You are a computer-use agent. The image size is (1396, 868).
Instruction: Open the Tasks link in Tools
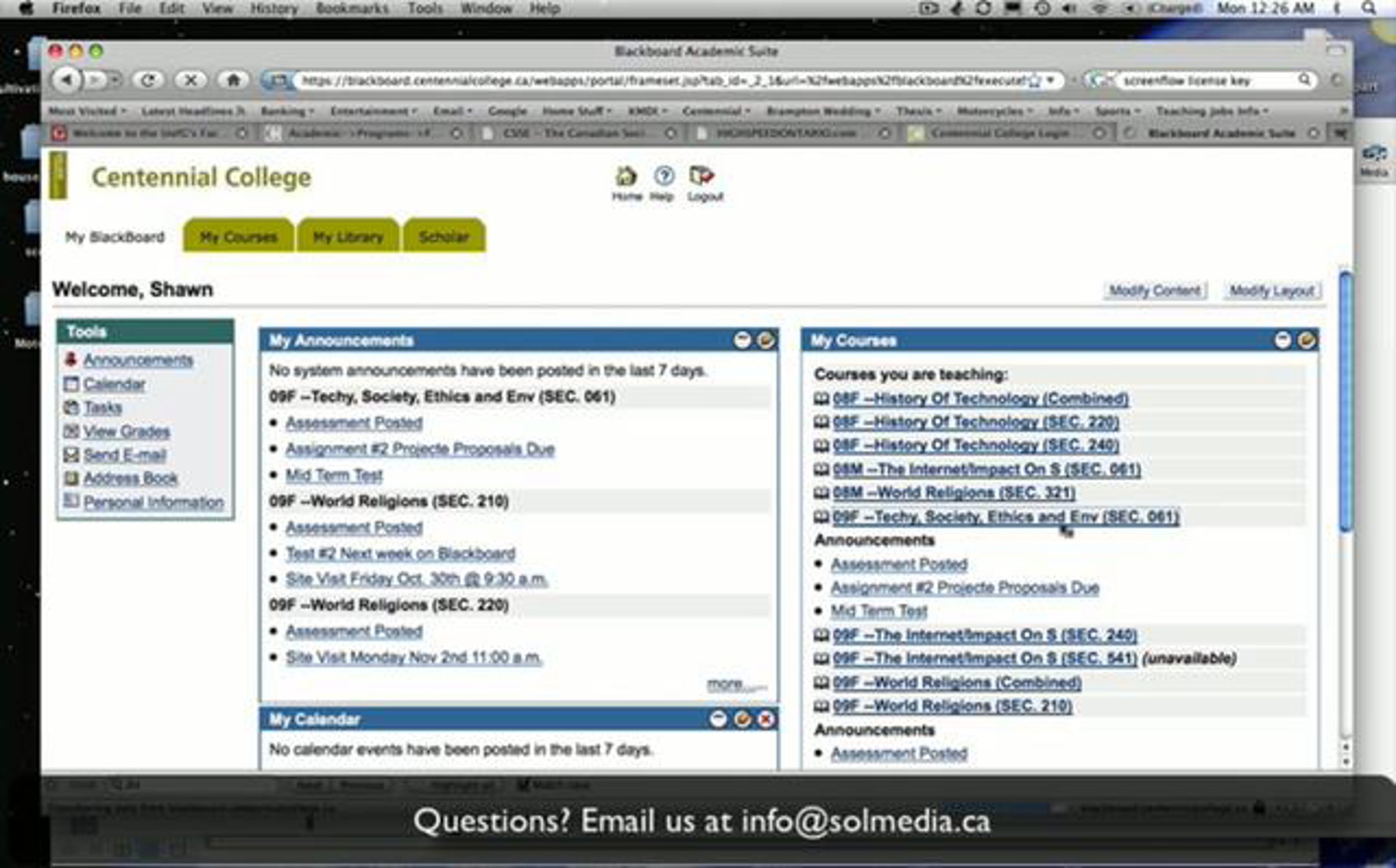pyautogui.click(x=103, y=408)
